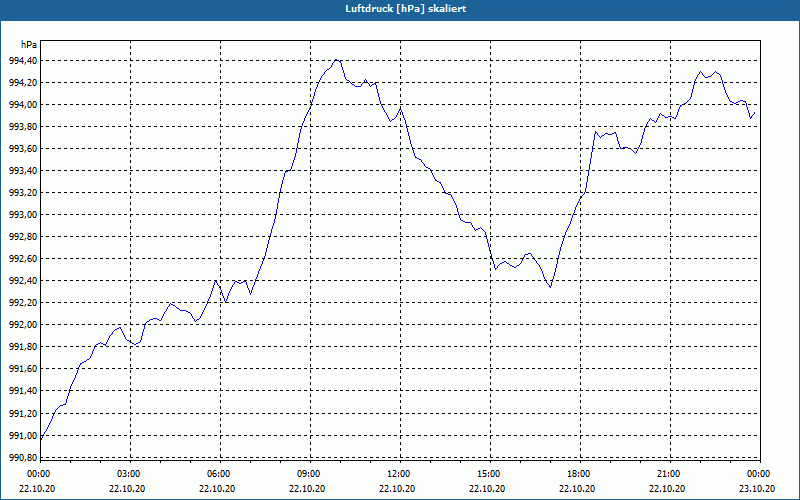Select the 22.10.20 date beneath 15:00
Image resolution: width=800 pixels, height=500 pixels.
click(487, 488)
